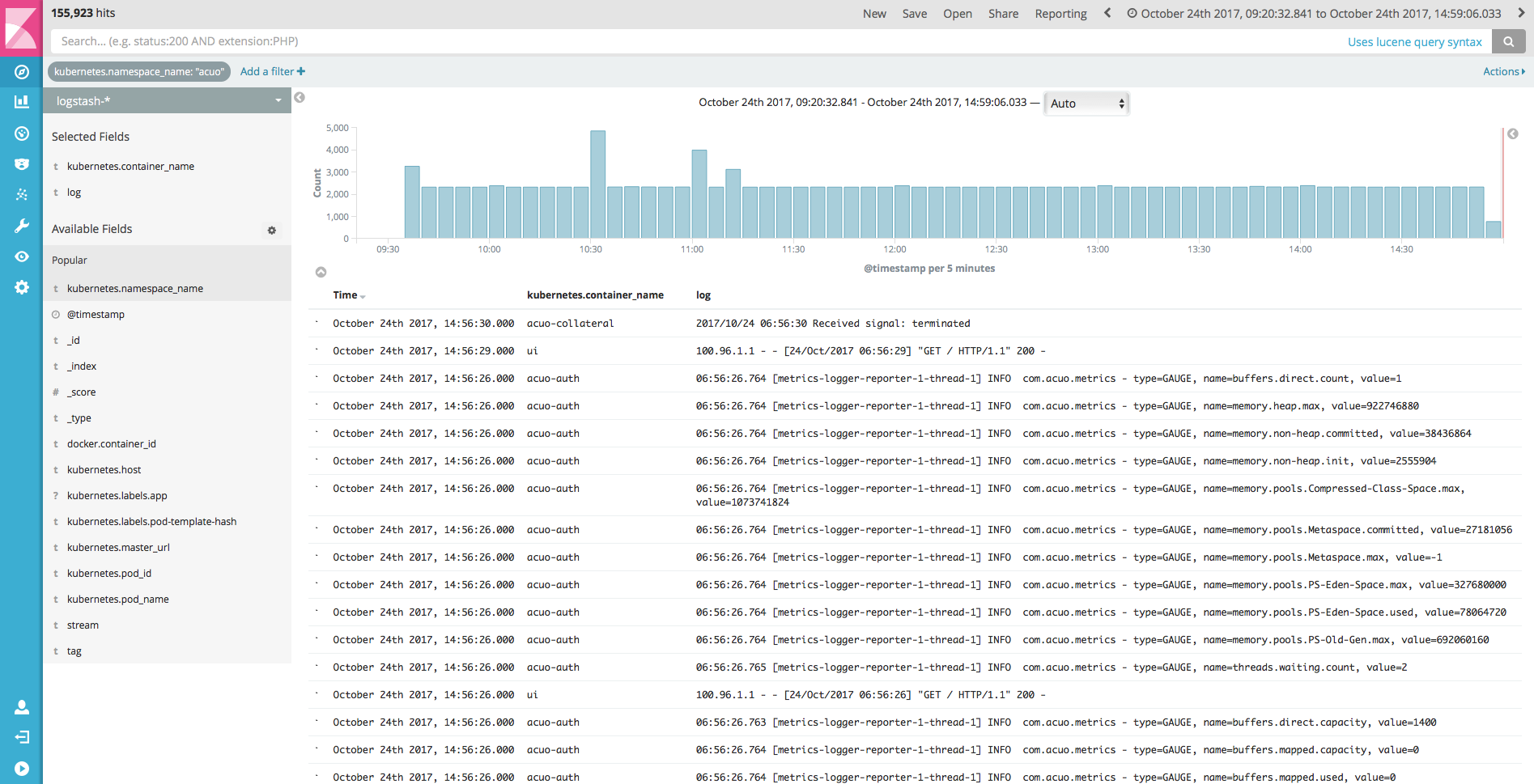Image resolution: width=1534 pixels, height=784 pixels.
Task: Open Available Fields settings gear
Action: tap(272, 231)
